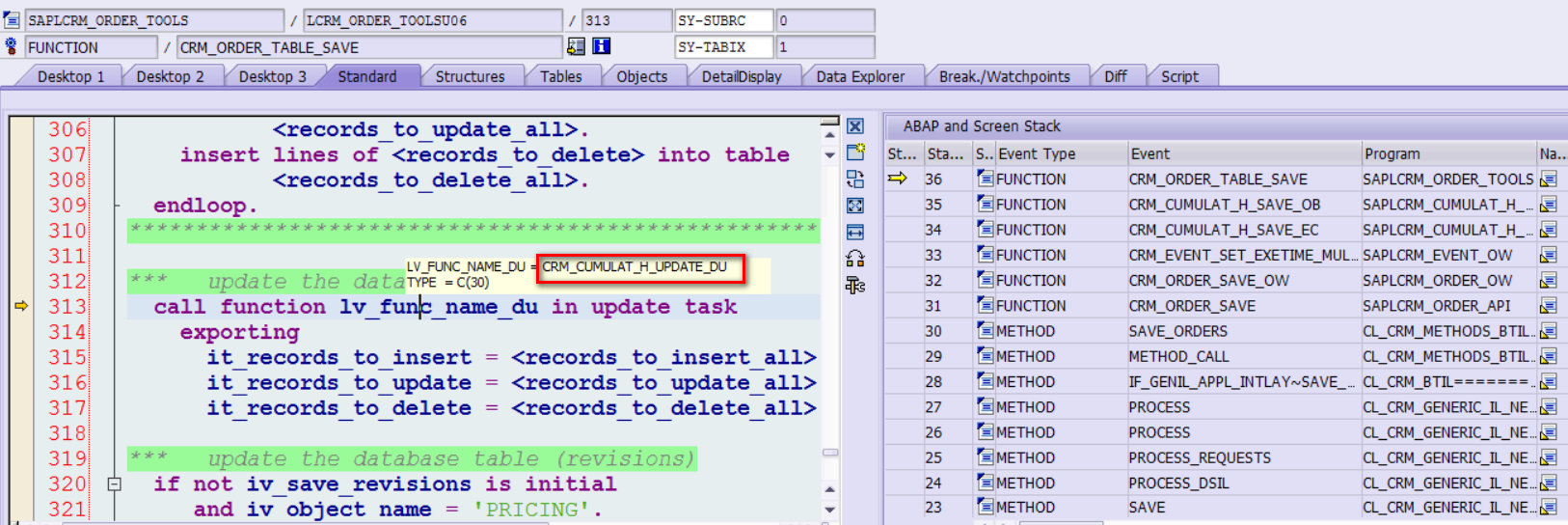Click the program icon left of SAPLCRM_ORDER_TOOLS field
1568x525 pixels.
click(x=12, y=20)
